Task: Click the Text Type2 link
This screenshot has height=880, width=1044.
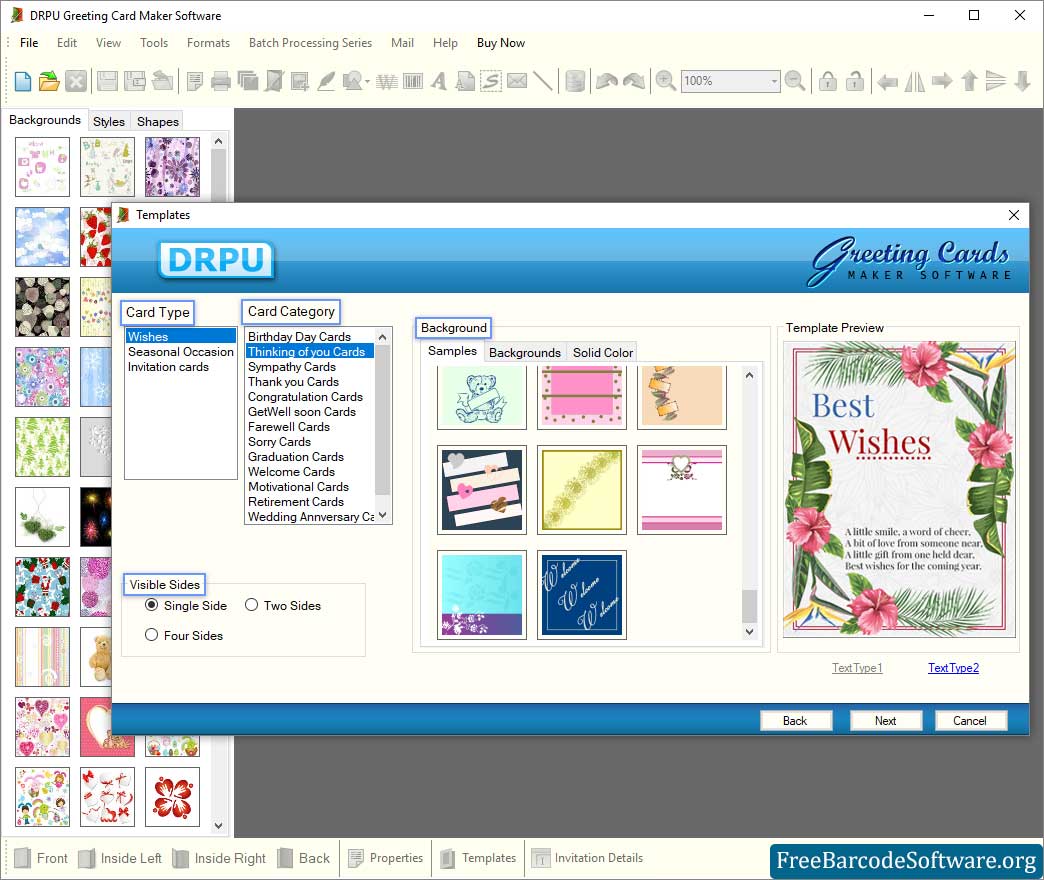Action: coord(953,668)
